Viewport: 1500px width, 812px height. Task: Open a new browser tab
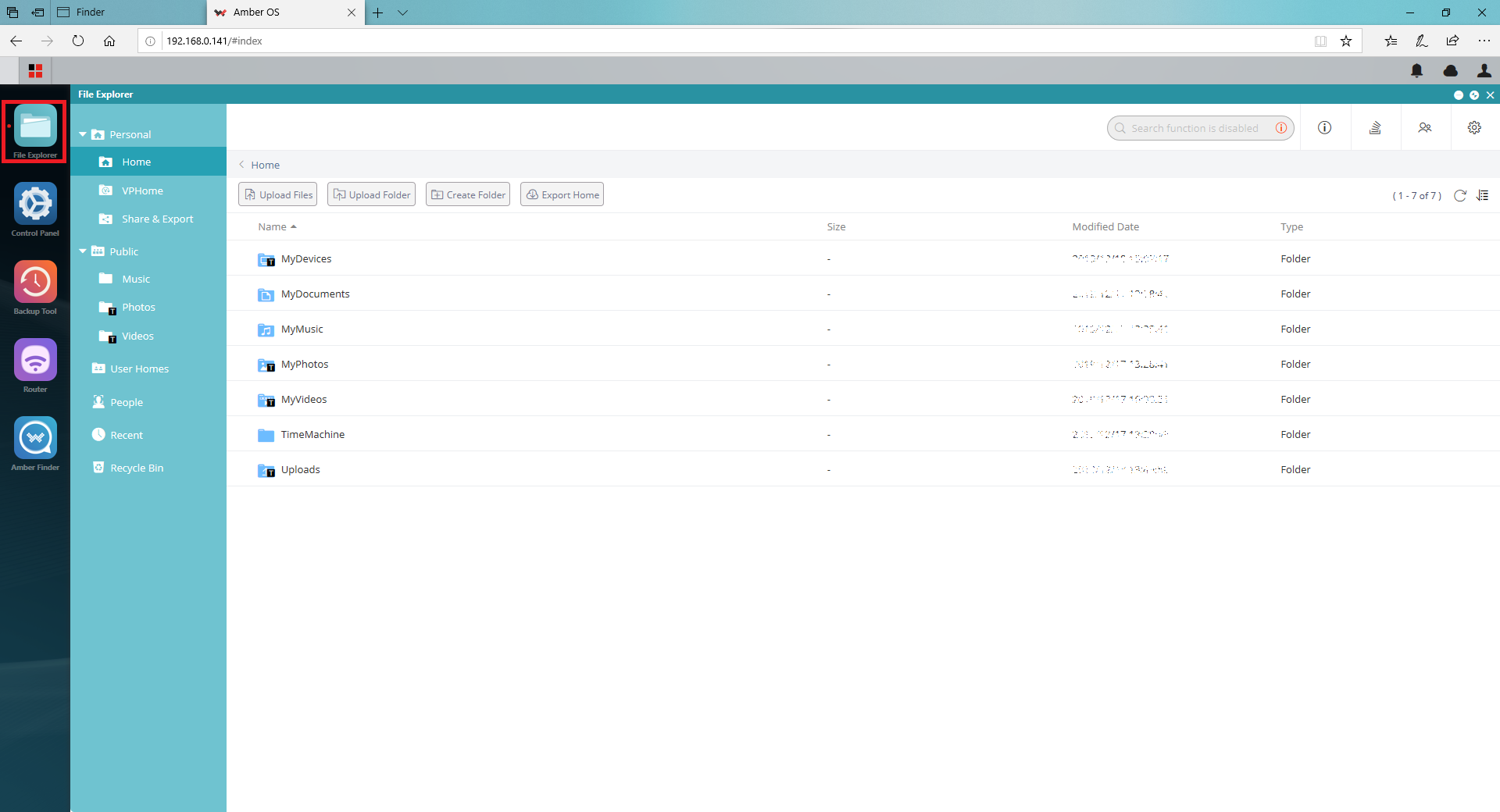tap(378, 12)
